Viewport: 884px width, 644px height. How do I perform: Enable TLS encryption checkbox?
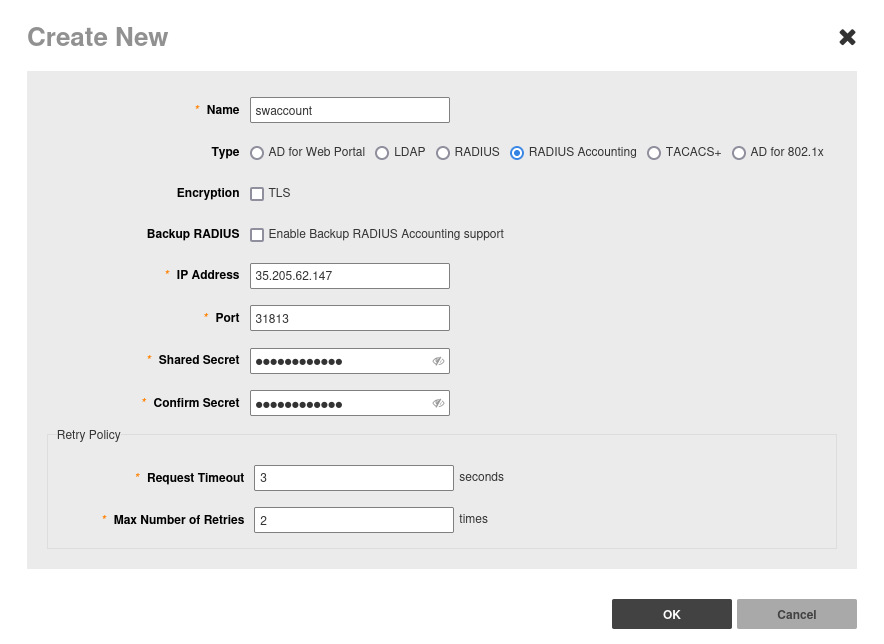pos(257,194)
